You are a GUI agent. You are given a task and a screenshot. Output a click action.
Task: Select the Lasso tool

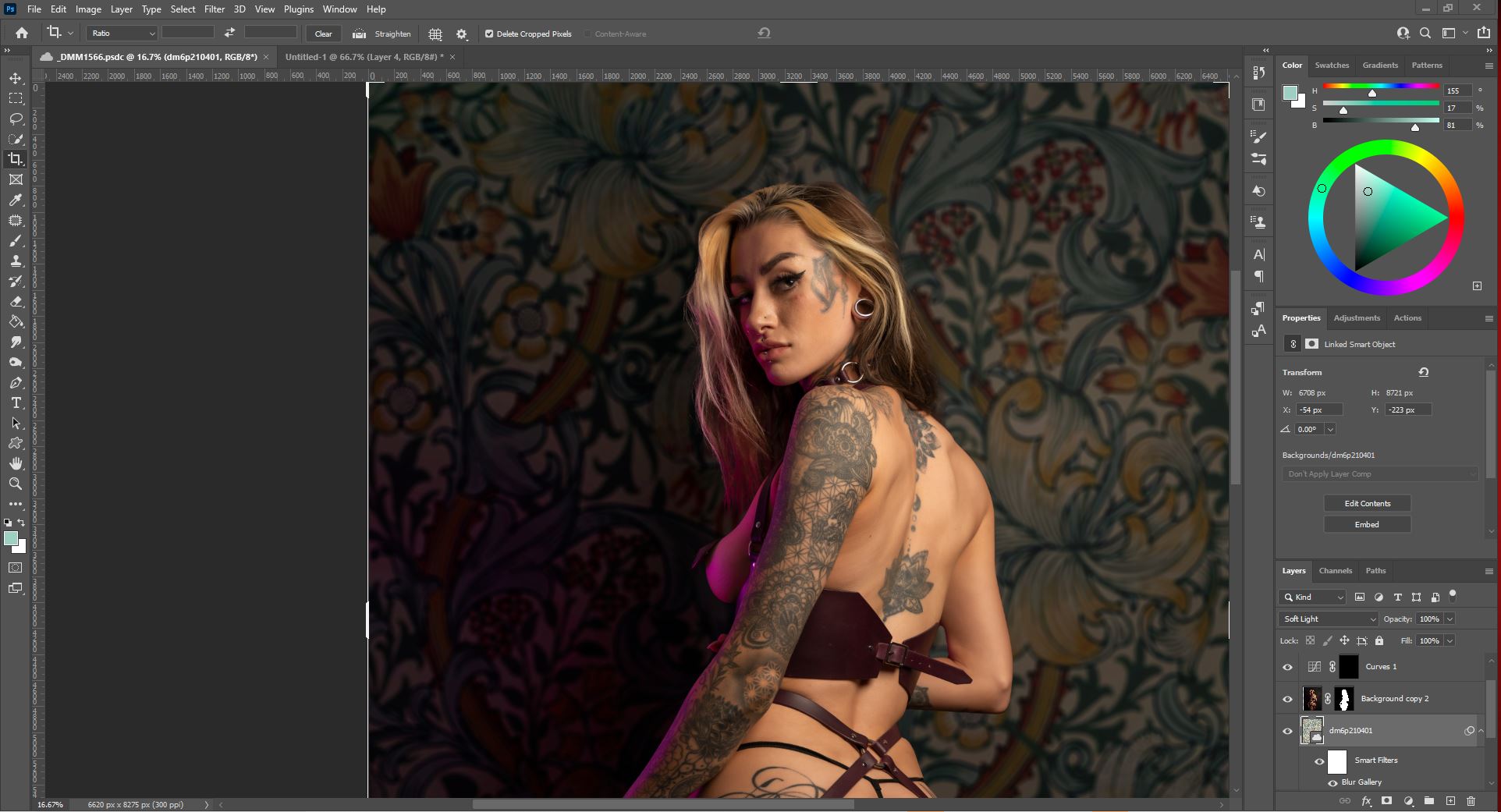[x=16, y=119]
